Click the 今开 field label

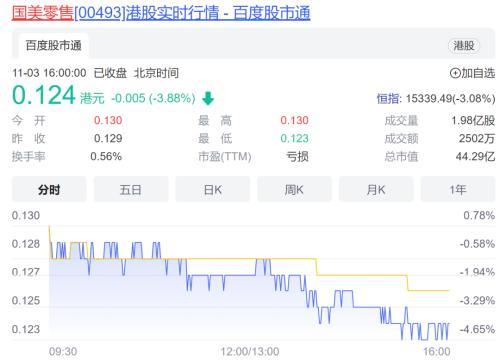pyautogui.click(x=29, y=120)
